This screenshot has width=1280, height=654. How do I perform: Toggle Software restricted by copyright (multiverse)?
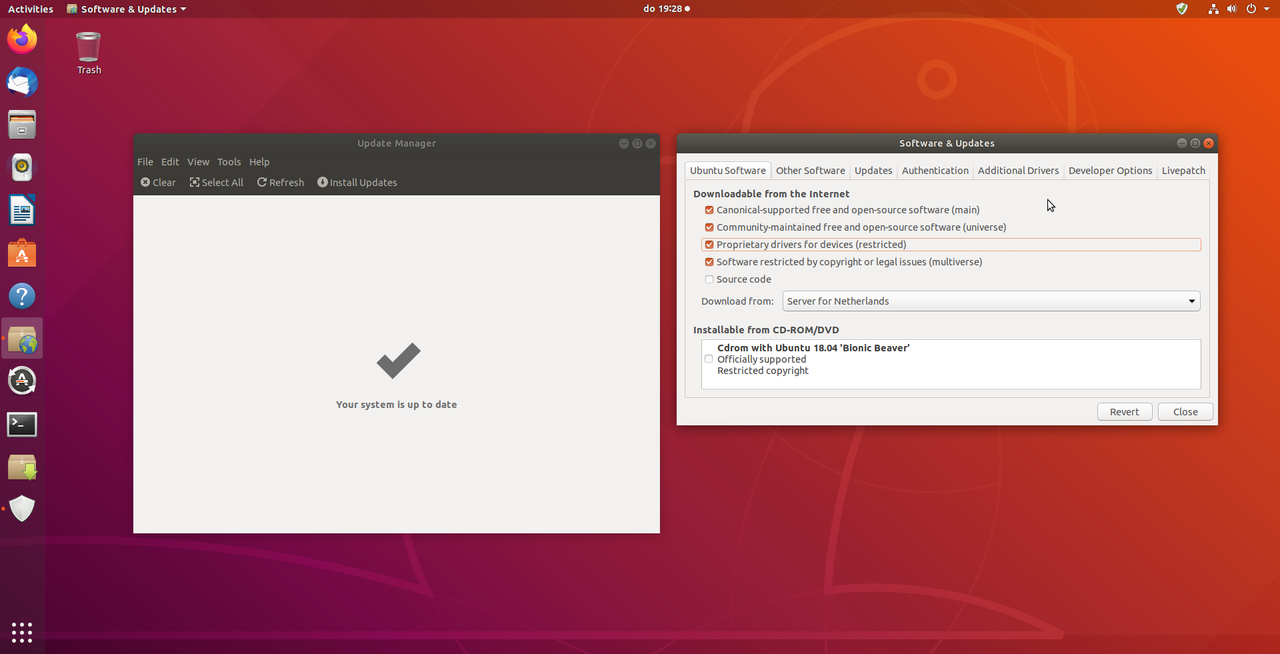pyautogui.click(x=709, y=262)
